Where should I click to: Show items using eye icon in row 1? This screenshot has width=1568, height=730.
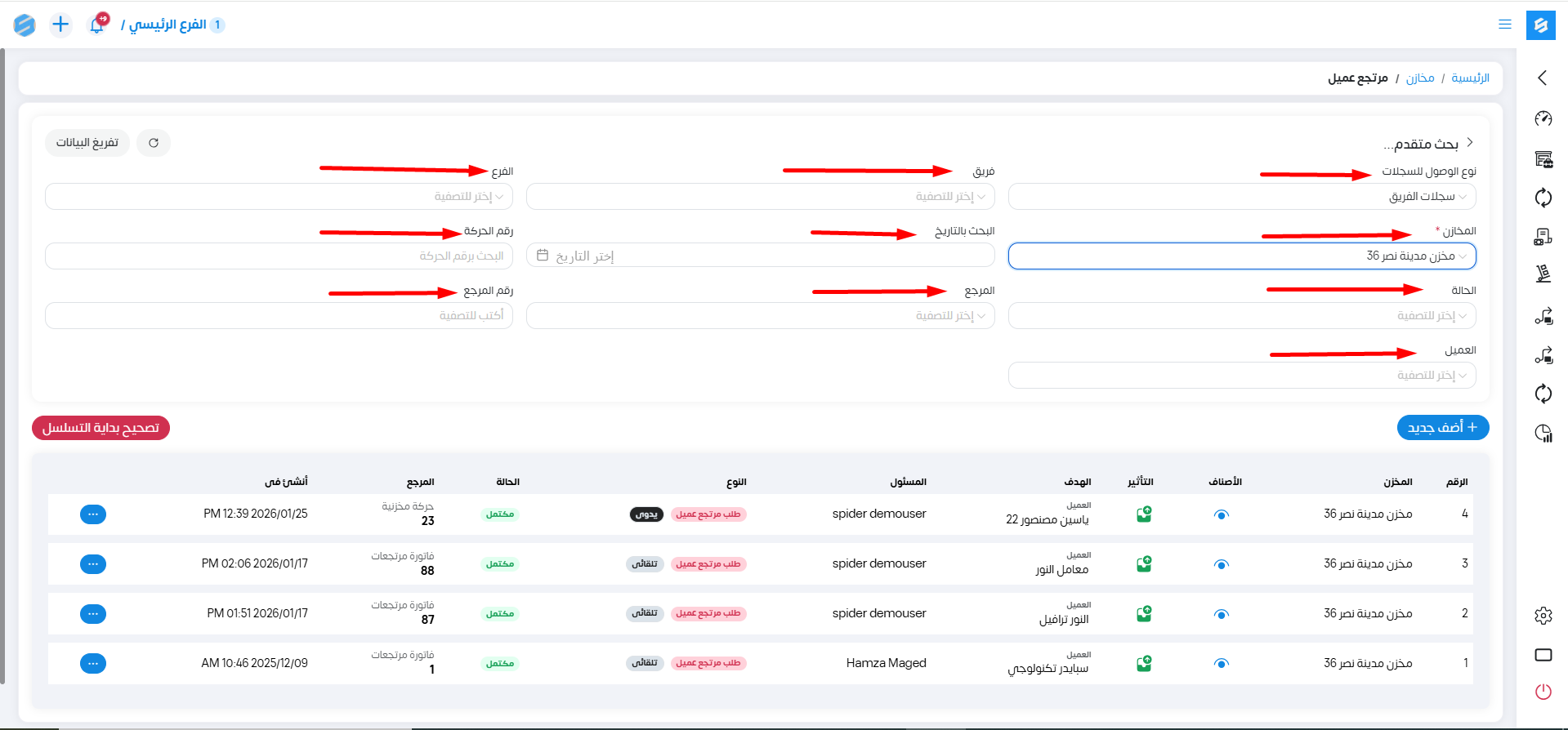coord(1221,664)
